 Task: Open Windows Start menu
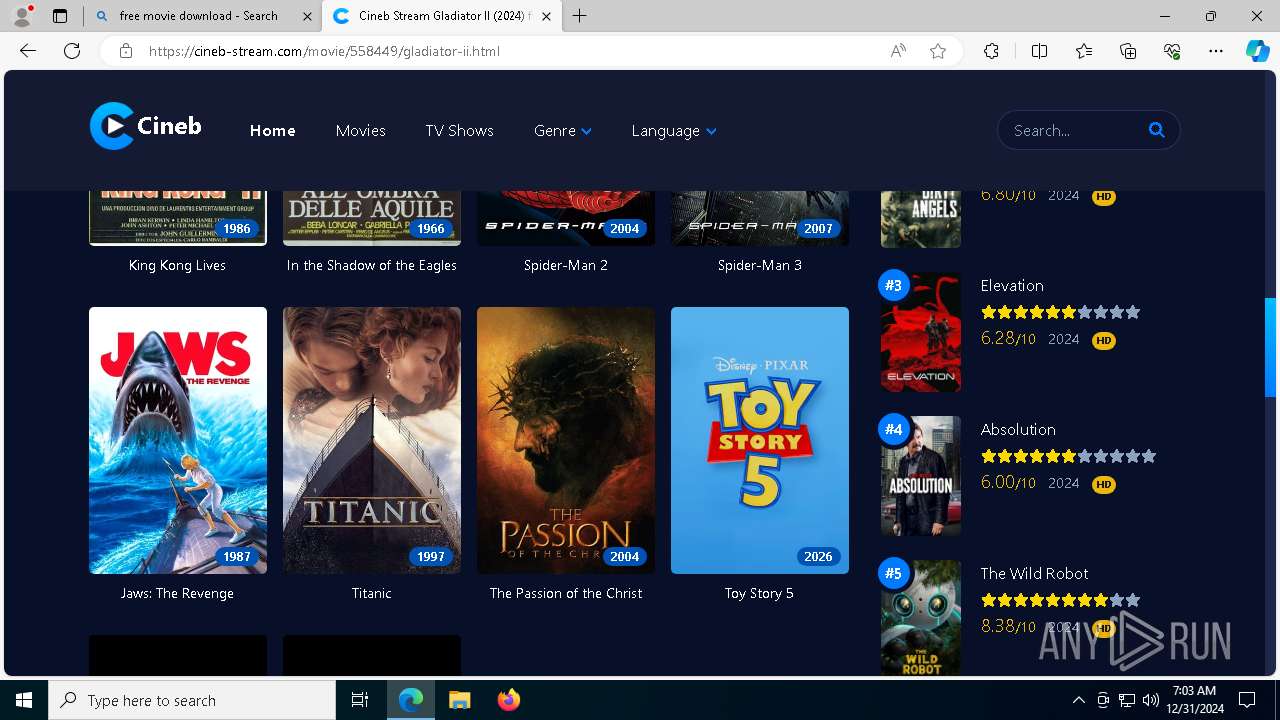click(24, 700)
